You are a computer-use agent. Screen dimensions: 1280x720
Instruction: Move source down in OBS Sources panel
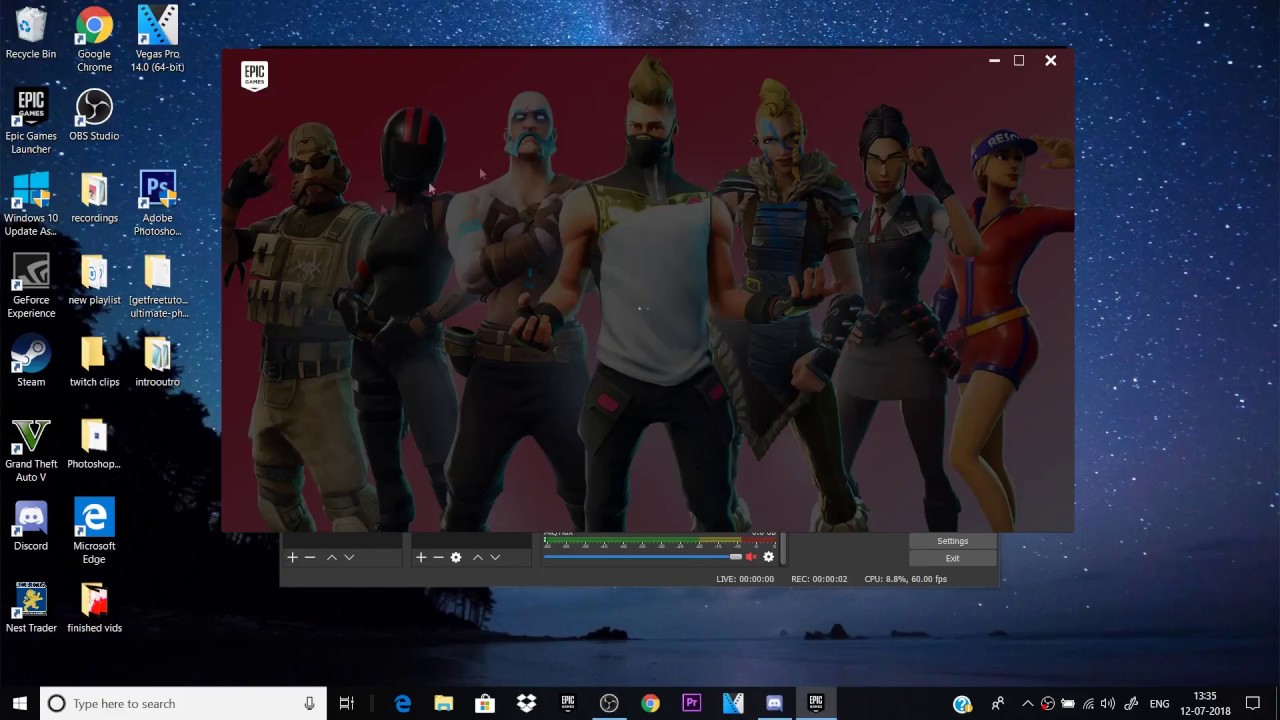pos(495,557)
